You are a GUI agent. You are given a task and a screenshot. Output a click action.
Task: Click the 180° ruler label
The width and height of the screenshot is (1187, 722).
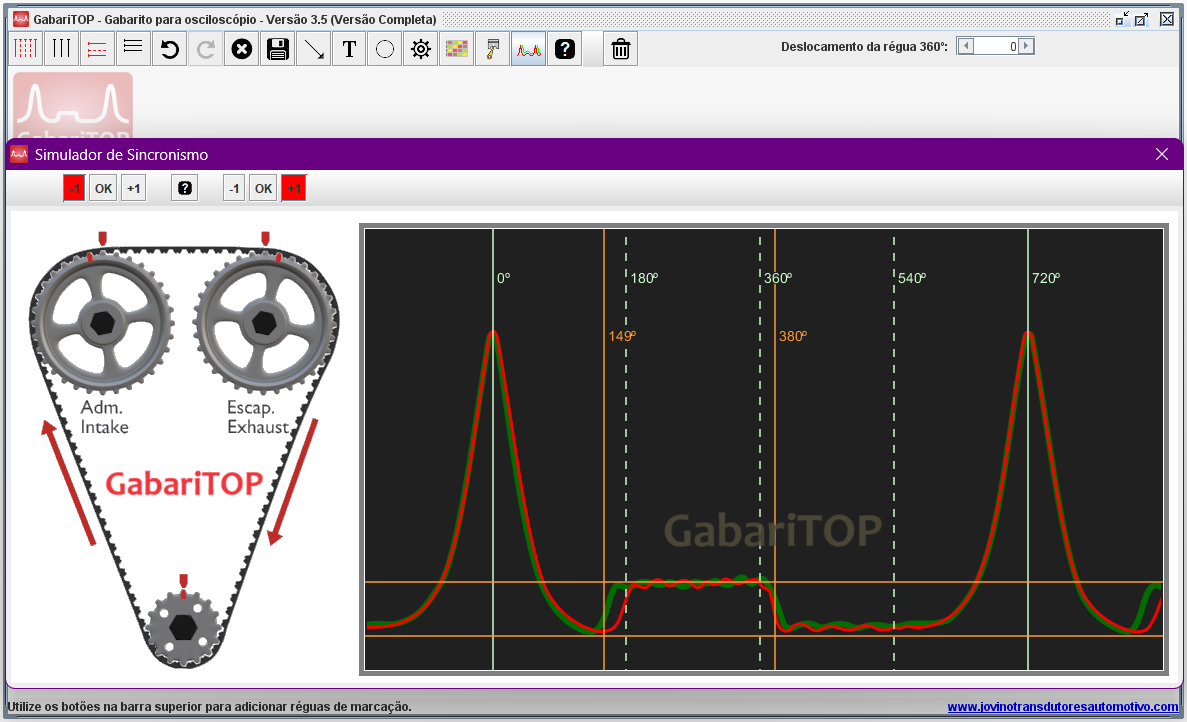tap(644, 279)
